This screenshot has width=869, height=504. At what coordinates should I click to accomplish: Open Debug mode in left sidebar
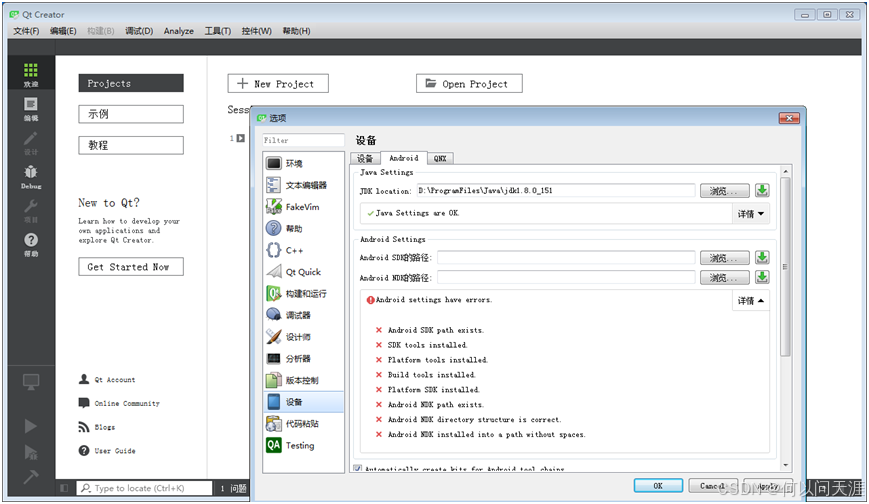(31, 176)
